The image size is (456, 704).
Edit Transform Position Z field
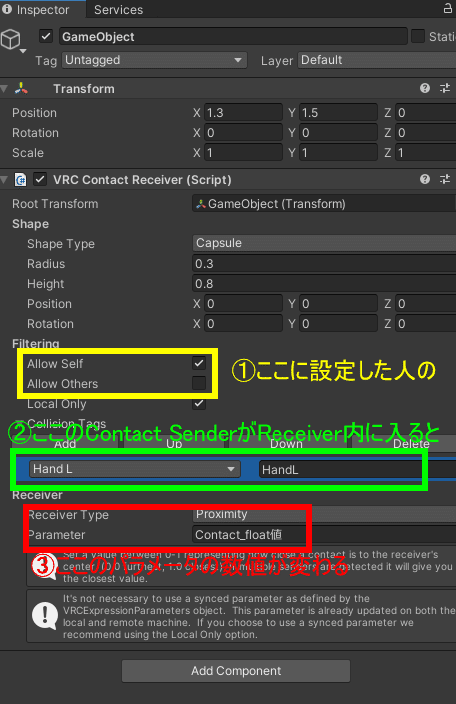(x=425, y=113)
